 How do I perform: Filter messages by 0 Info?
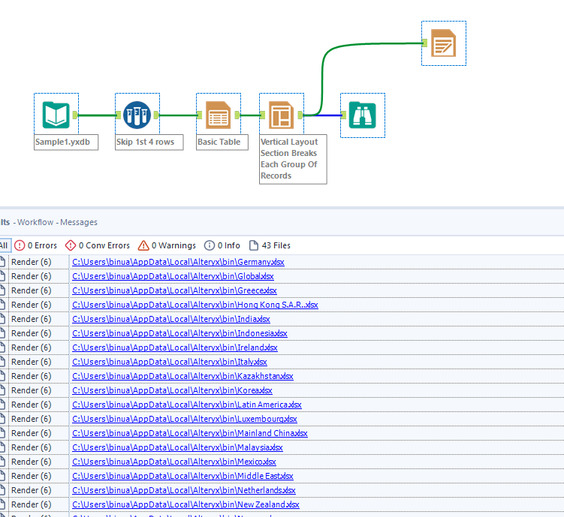pyautogui.click(x=222, y=245)
